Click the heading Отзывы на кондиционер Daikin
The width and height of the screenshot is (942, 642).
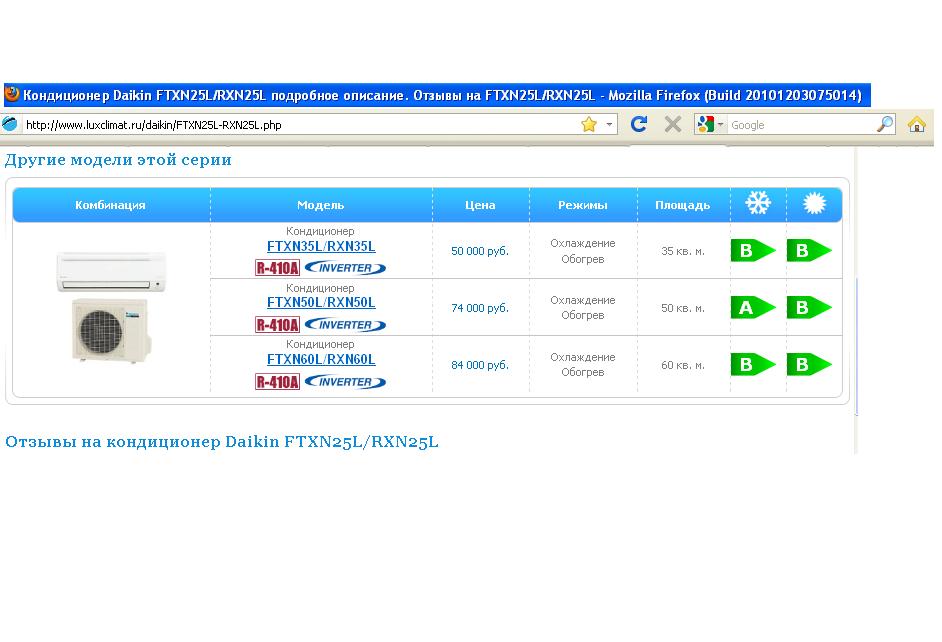(x=222, y=442)
